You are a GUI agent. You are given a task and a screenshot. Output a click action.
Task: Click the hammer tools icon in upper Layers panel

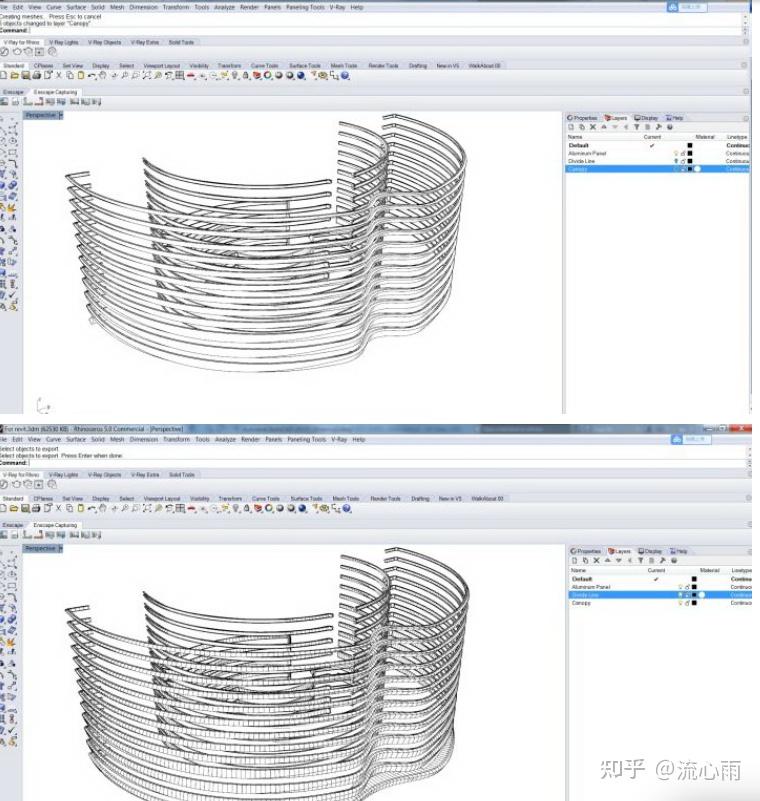pos(658,127)
